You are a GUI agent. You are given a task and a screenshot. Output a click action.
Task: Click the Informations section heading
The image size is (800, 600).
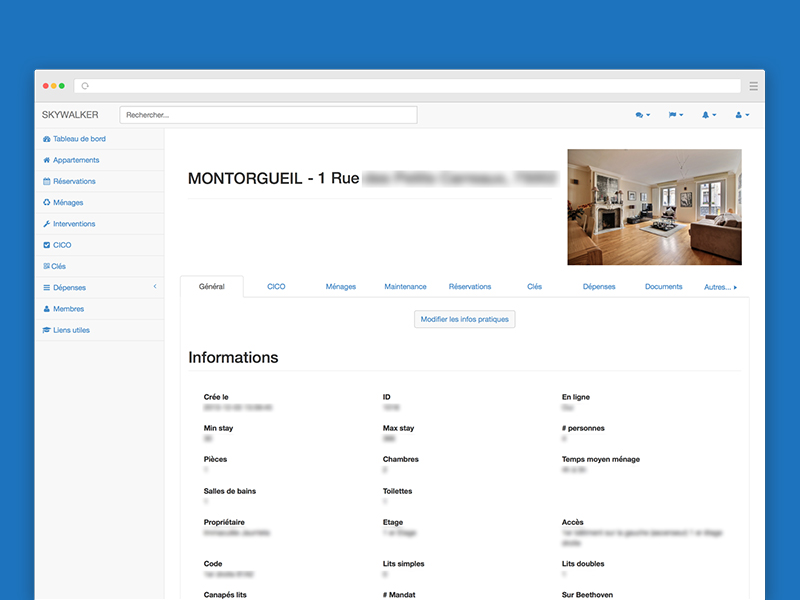click(233, 358)
